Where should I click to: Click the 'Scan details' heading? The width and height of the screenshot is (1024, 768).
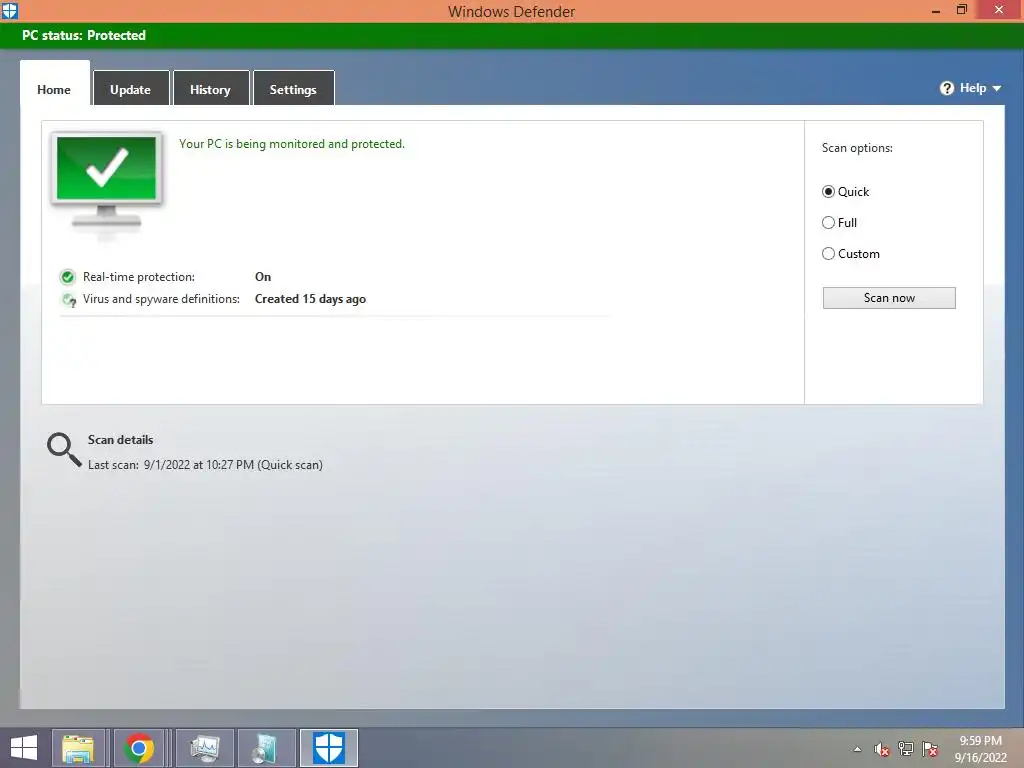[120, 440]
